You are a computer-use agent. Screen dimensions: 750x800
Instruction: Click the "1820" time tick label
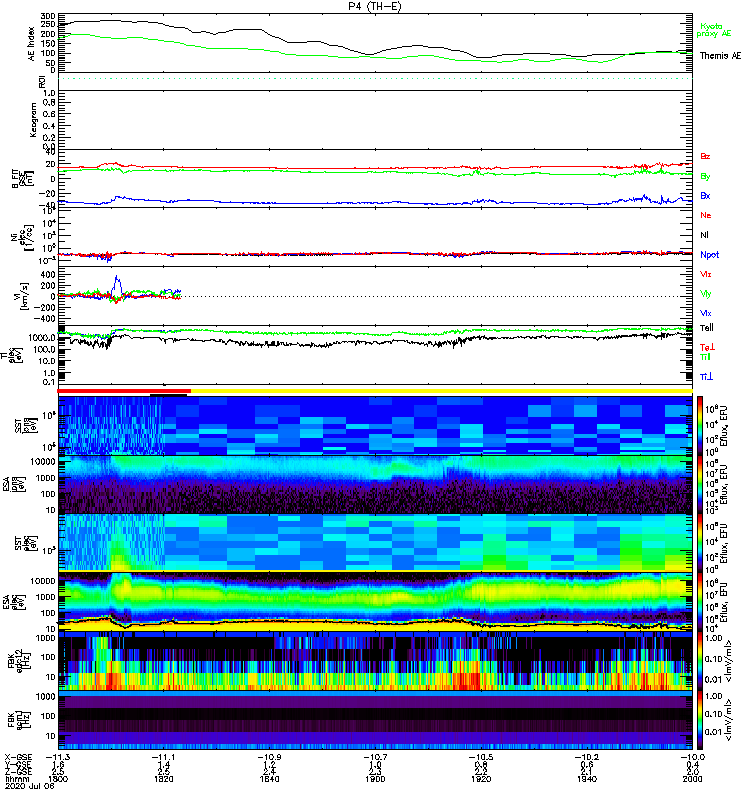coord(164,779)
